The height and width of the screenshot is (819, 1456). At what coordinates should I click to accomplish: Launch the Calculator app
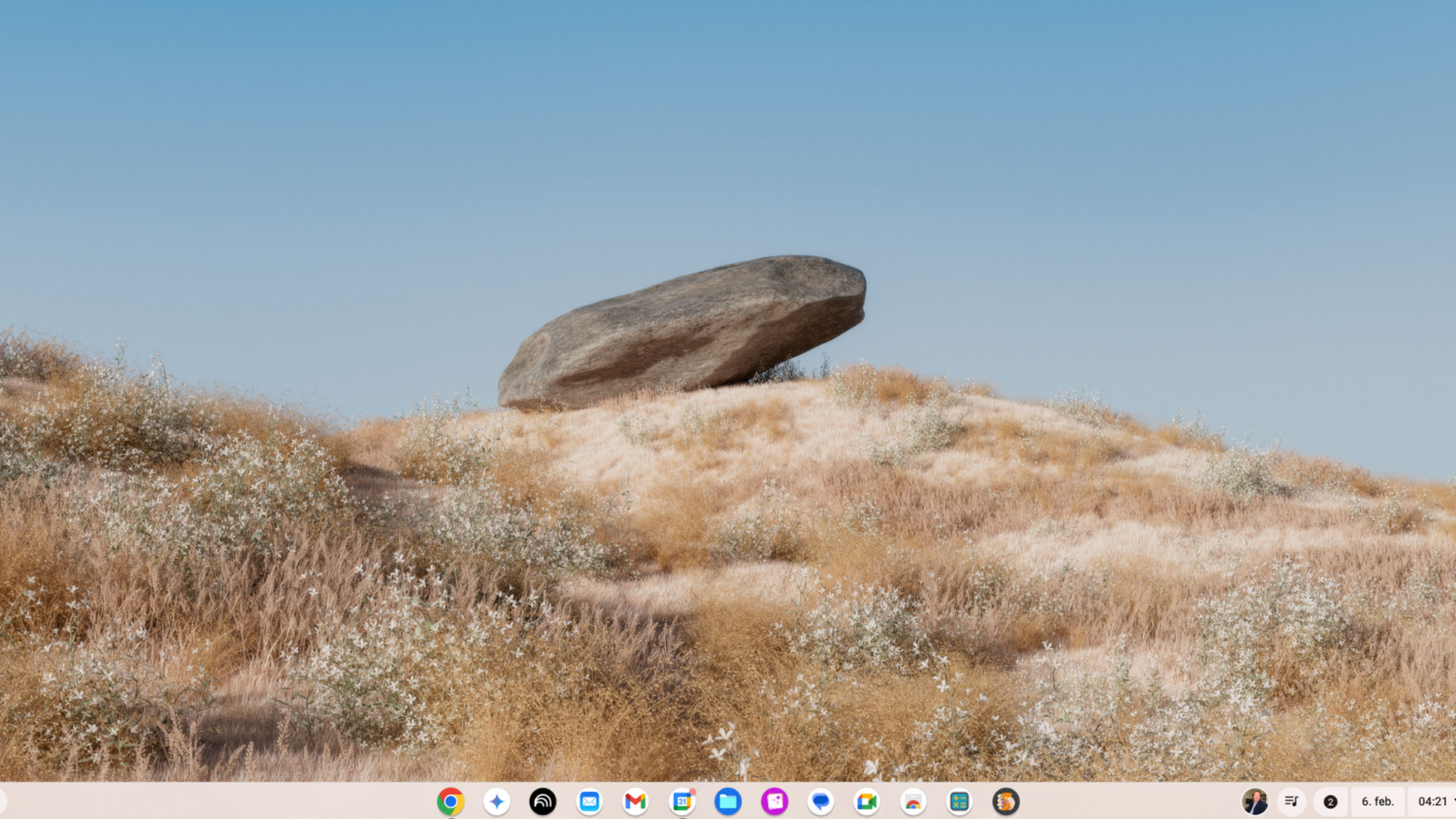tap(960, 802)
